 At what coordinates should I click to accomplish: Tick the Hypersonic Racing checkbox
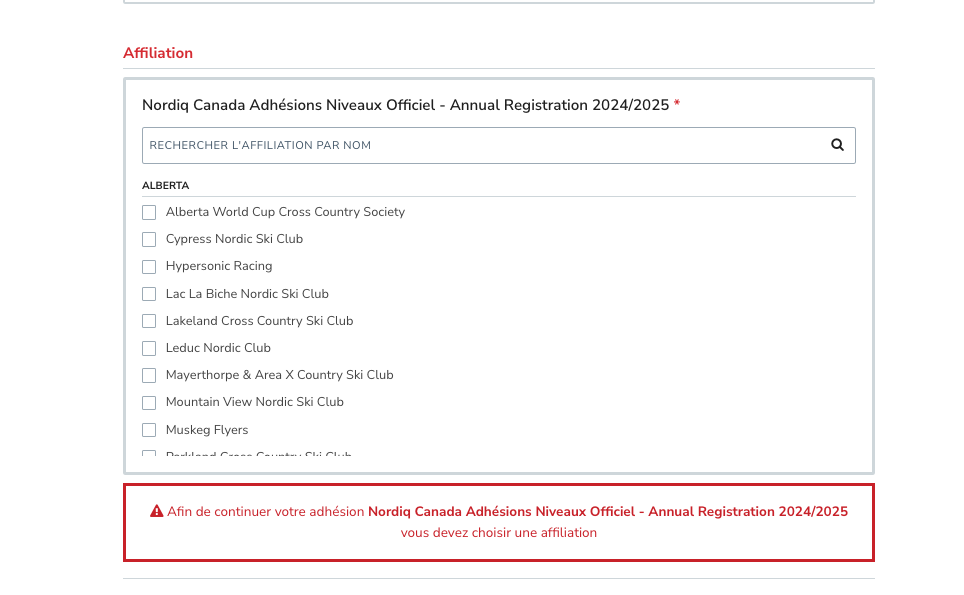click(149, 266)
